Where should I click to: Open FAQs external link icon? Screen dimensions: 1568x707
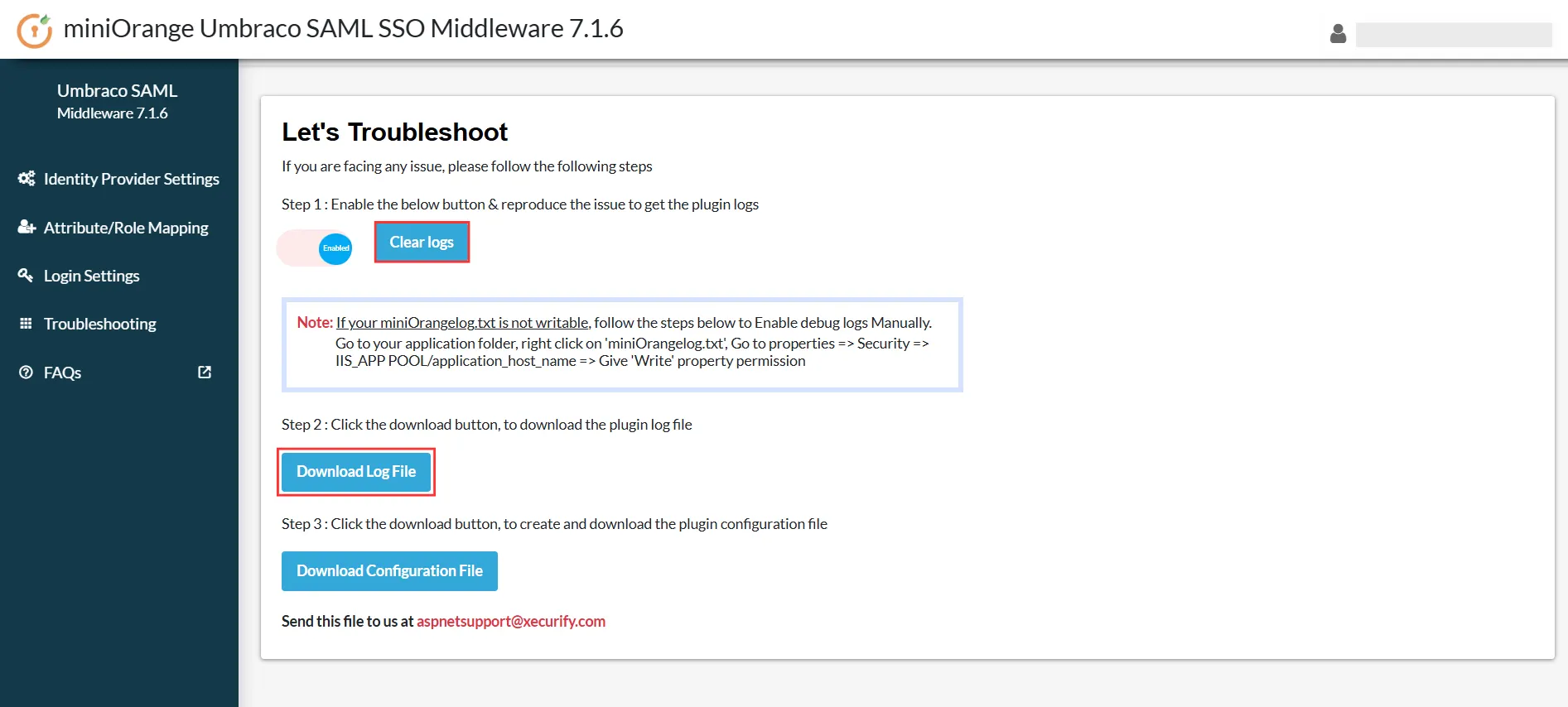pyautogui.click(x=205, y=373)
